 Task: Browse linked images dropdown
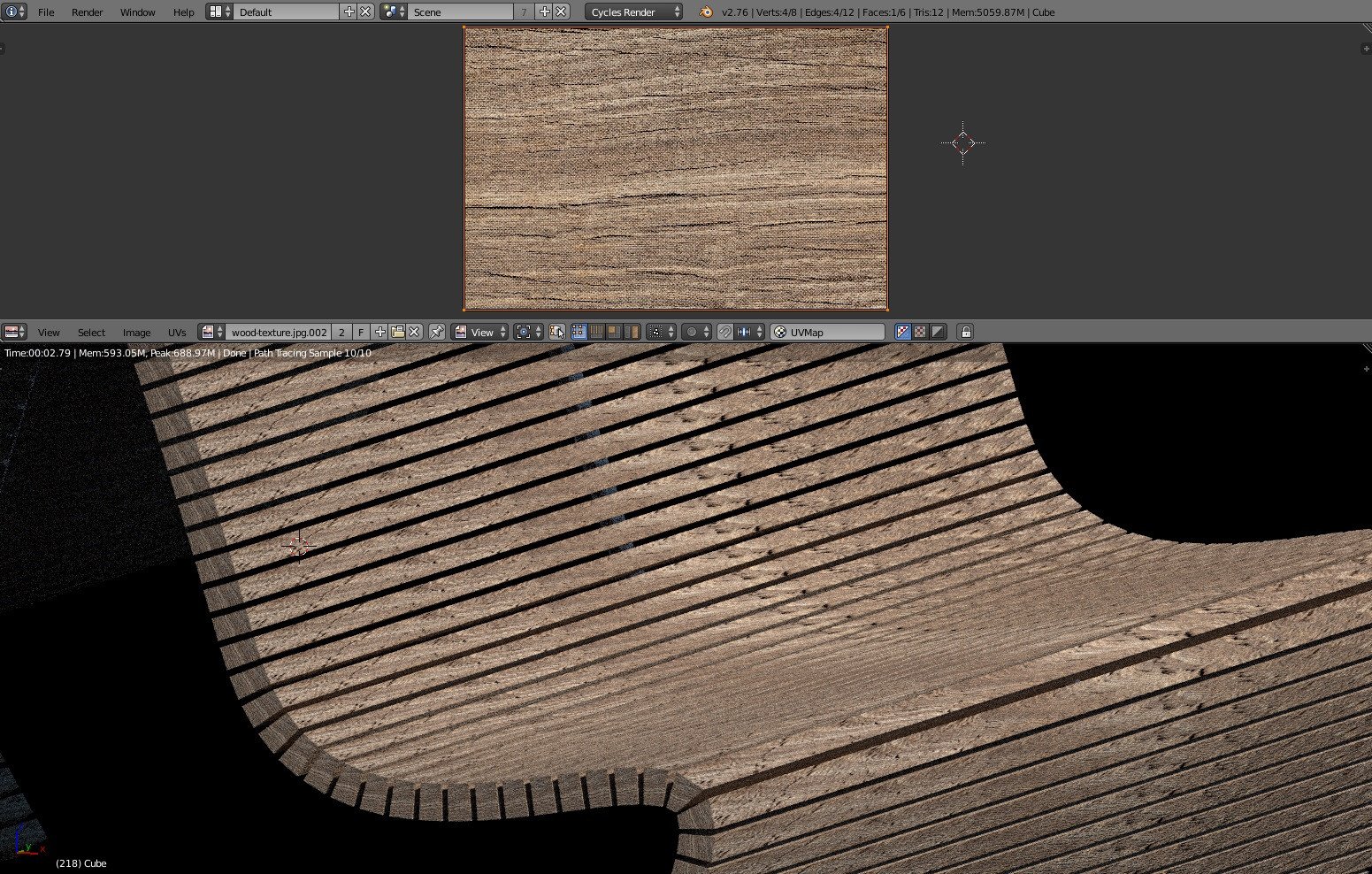[x=211, y=332]
